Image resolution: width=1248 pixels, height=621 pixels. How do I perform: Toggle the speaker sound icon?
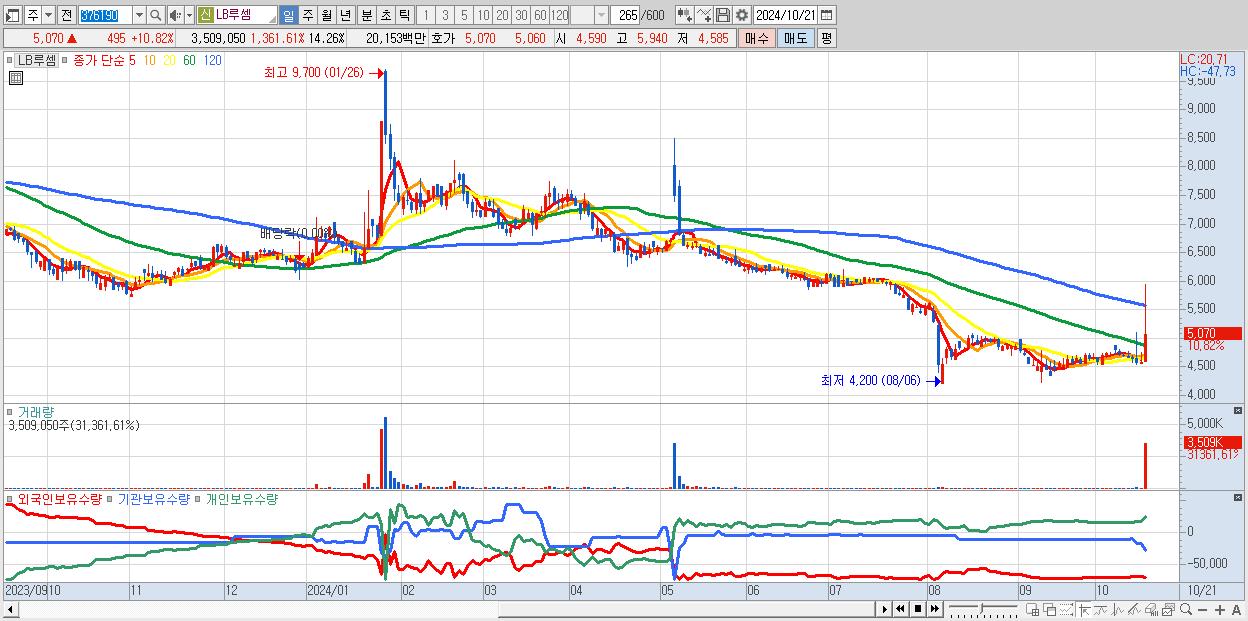click(175, 15)
